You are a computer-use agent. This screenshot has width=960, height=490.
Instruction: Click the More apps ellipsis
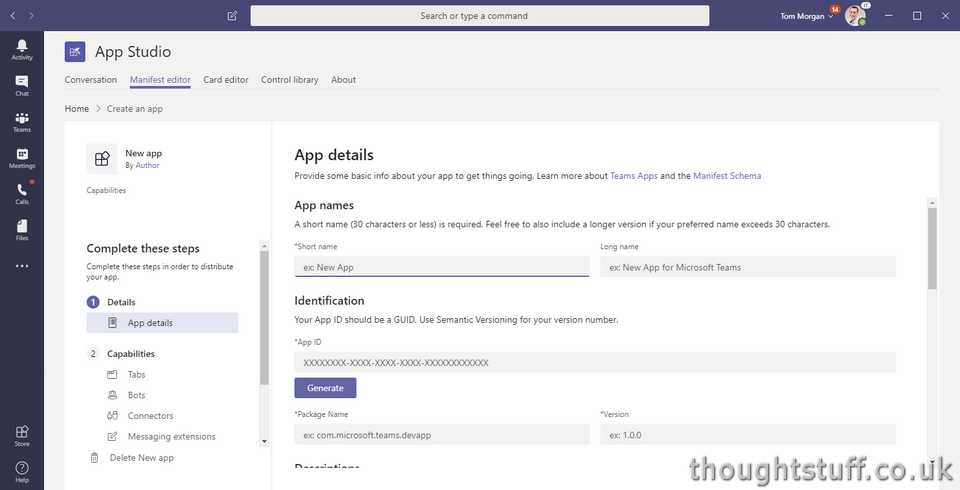22,266
